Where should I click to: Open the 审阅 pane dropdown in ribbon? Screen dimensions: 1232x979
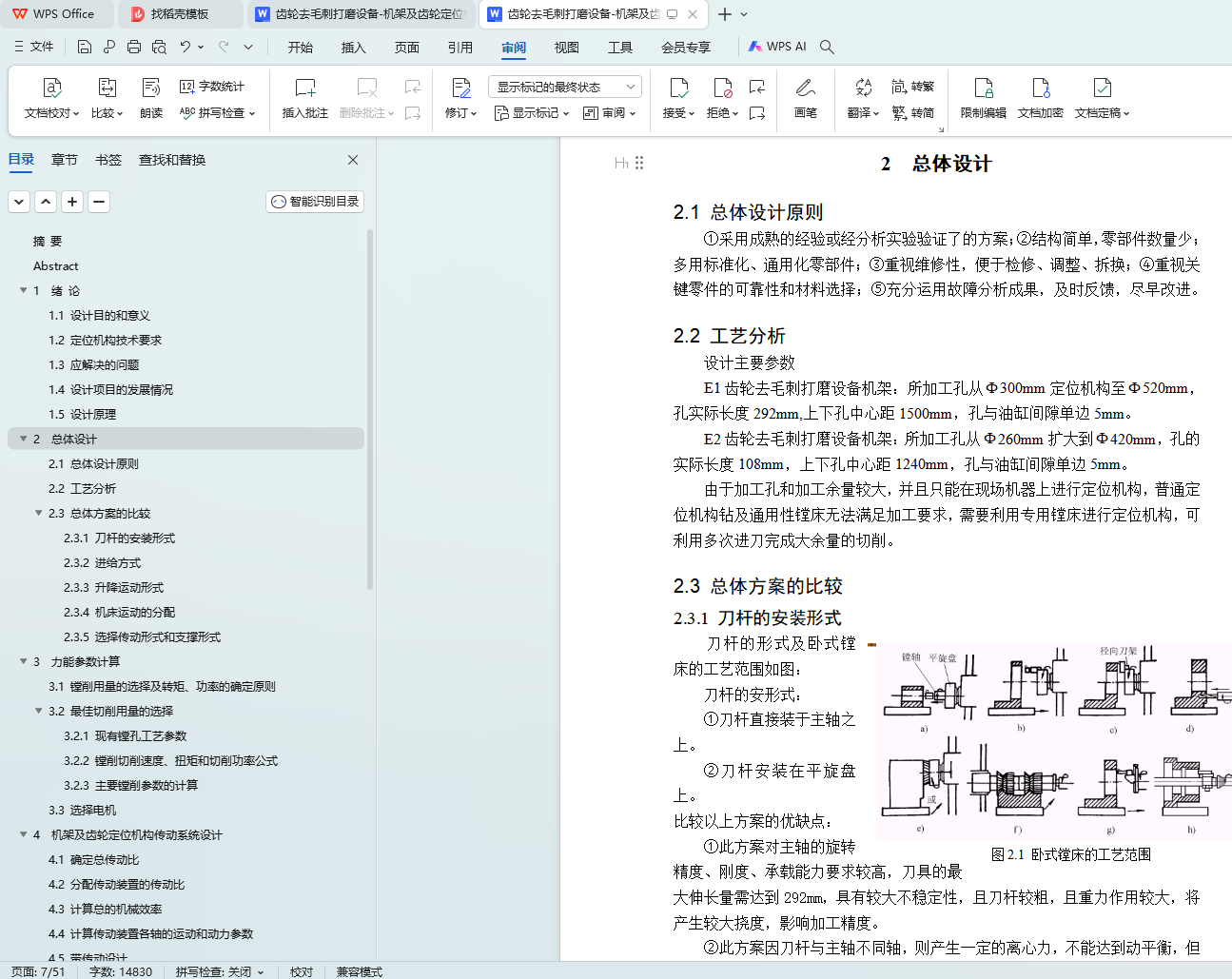[x=610, y=113]
